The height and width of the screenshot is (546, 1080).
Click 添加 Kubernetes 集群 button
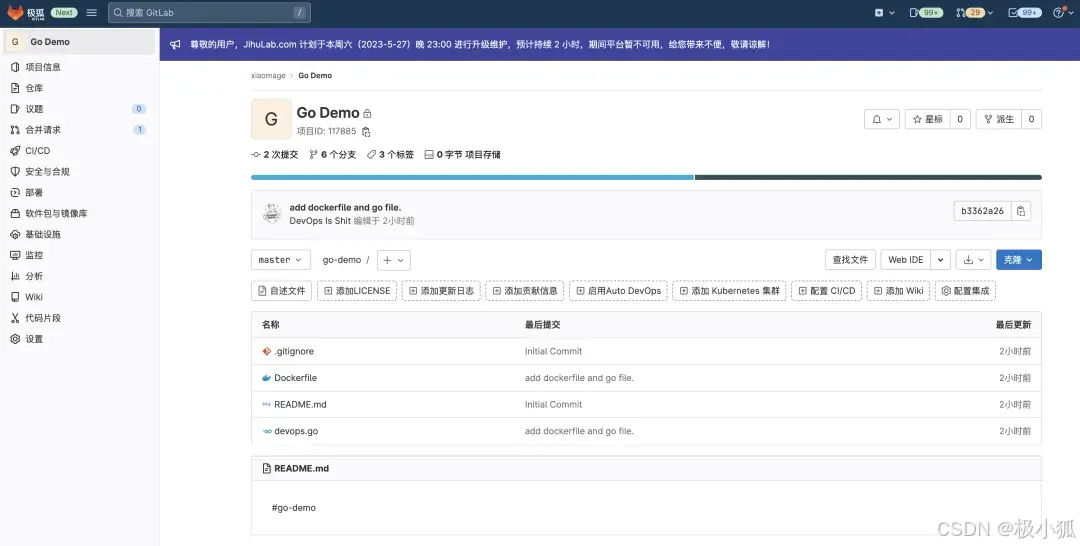[x=729, y=291]
